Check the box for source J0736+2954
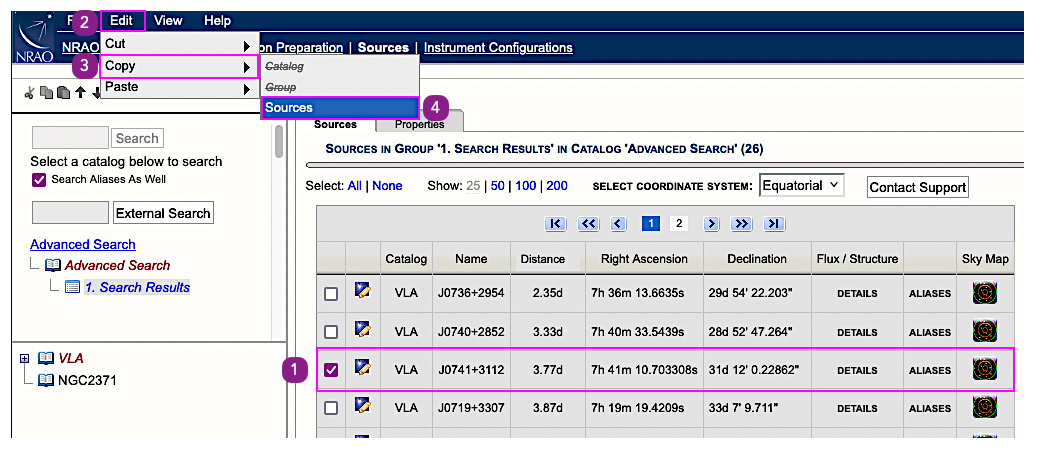 [x=331, y=294]
